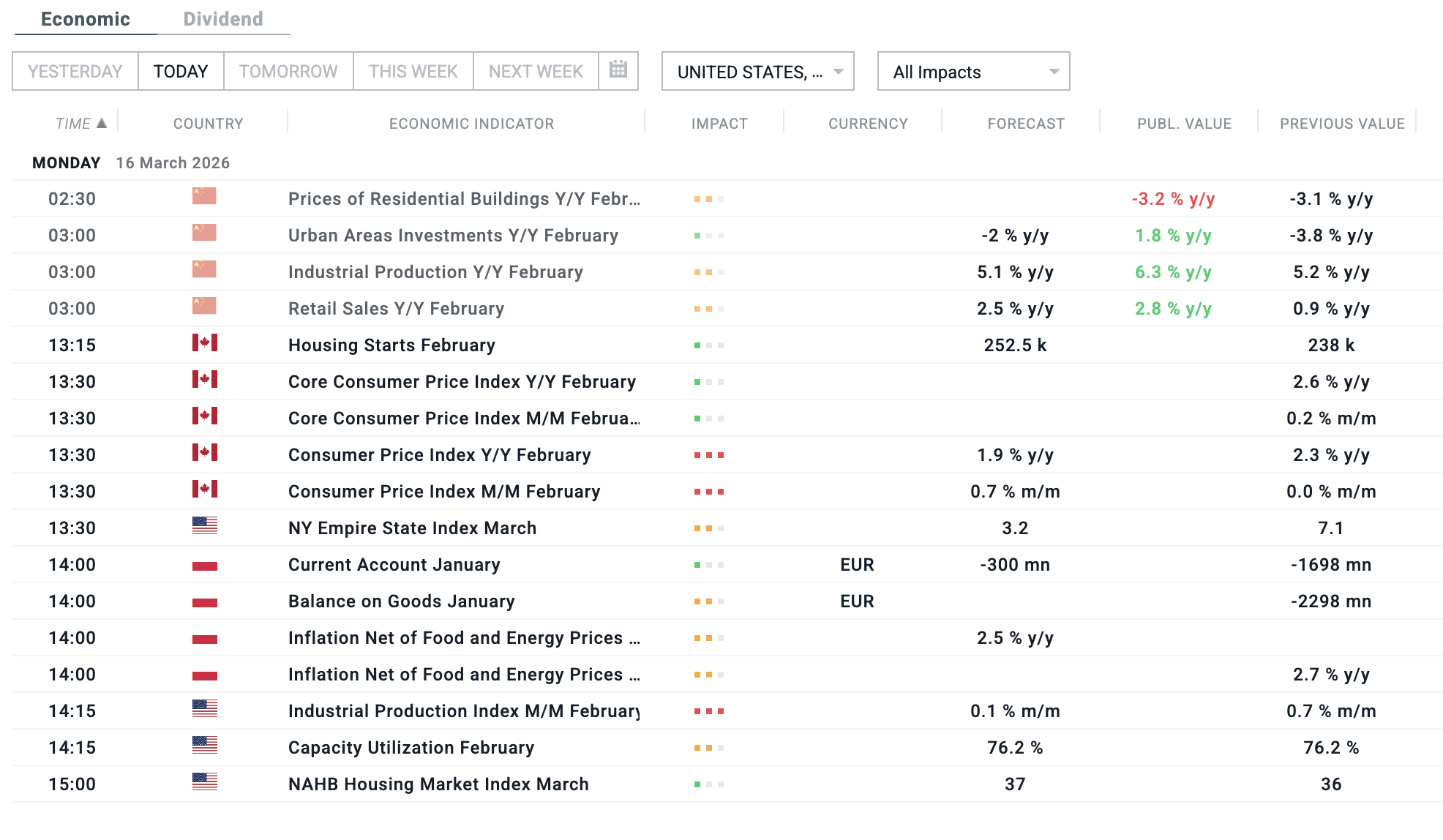Click Poland flag beside Current Account January
Screen dimensions: 1443x840
(204, 565)
